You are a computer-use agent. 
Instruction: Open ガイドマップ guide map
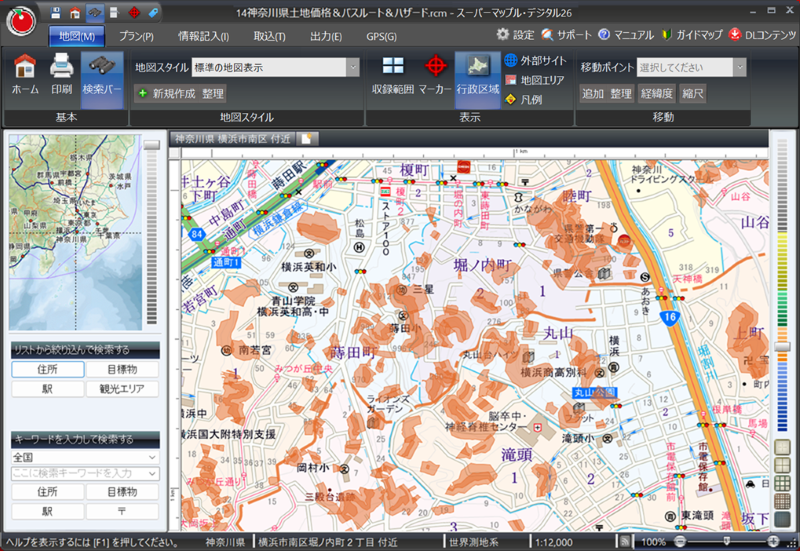[692, 35]
